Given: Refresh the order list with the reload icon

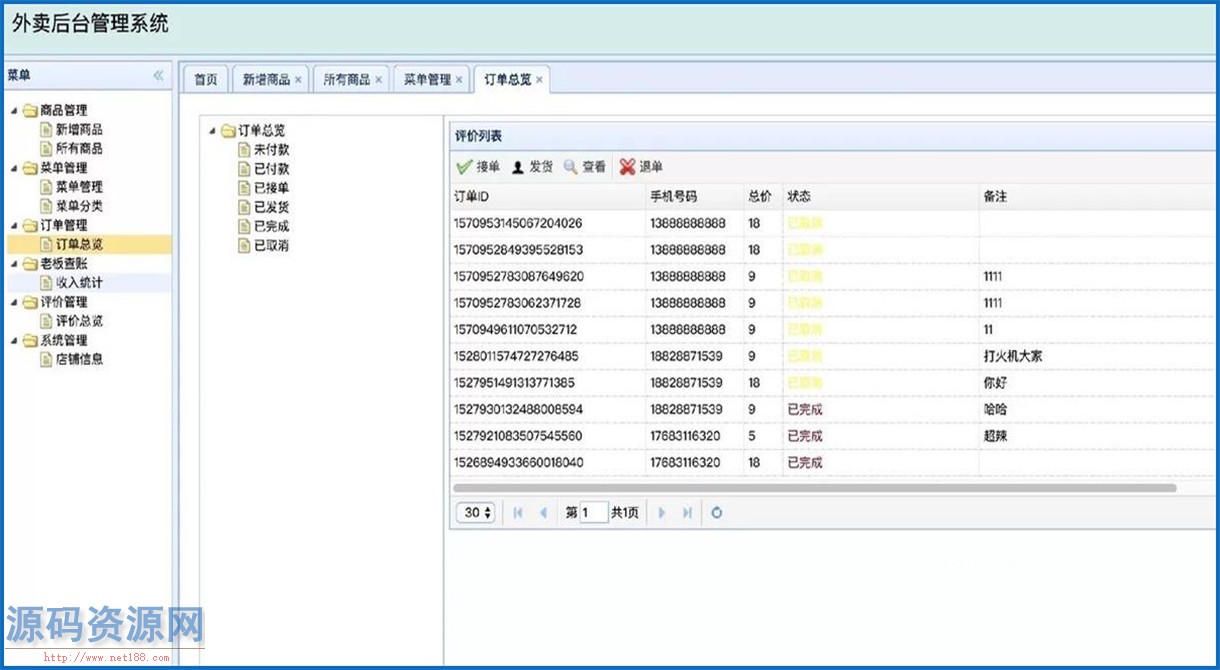Looking at the screenshot, I should pyautogui.click(x=716, y=513).
